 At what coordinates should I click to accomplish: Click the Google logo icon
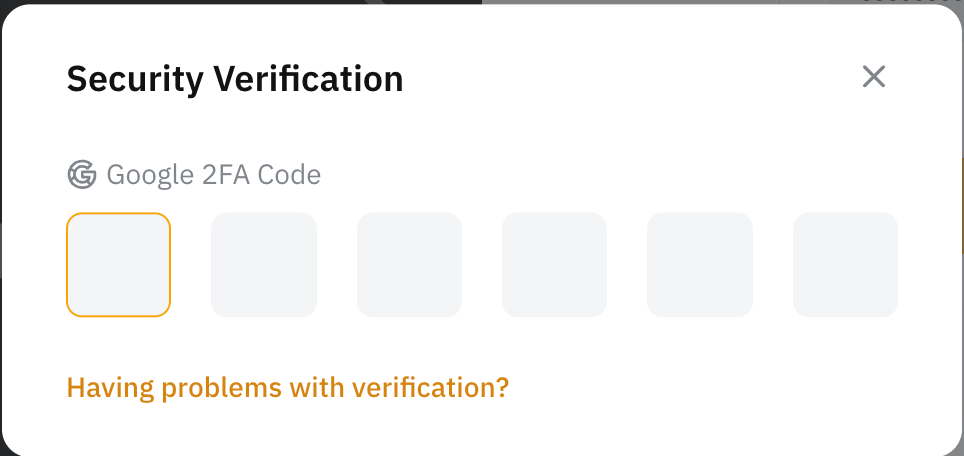81,175
